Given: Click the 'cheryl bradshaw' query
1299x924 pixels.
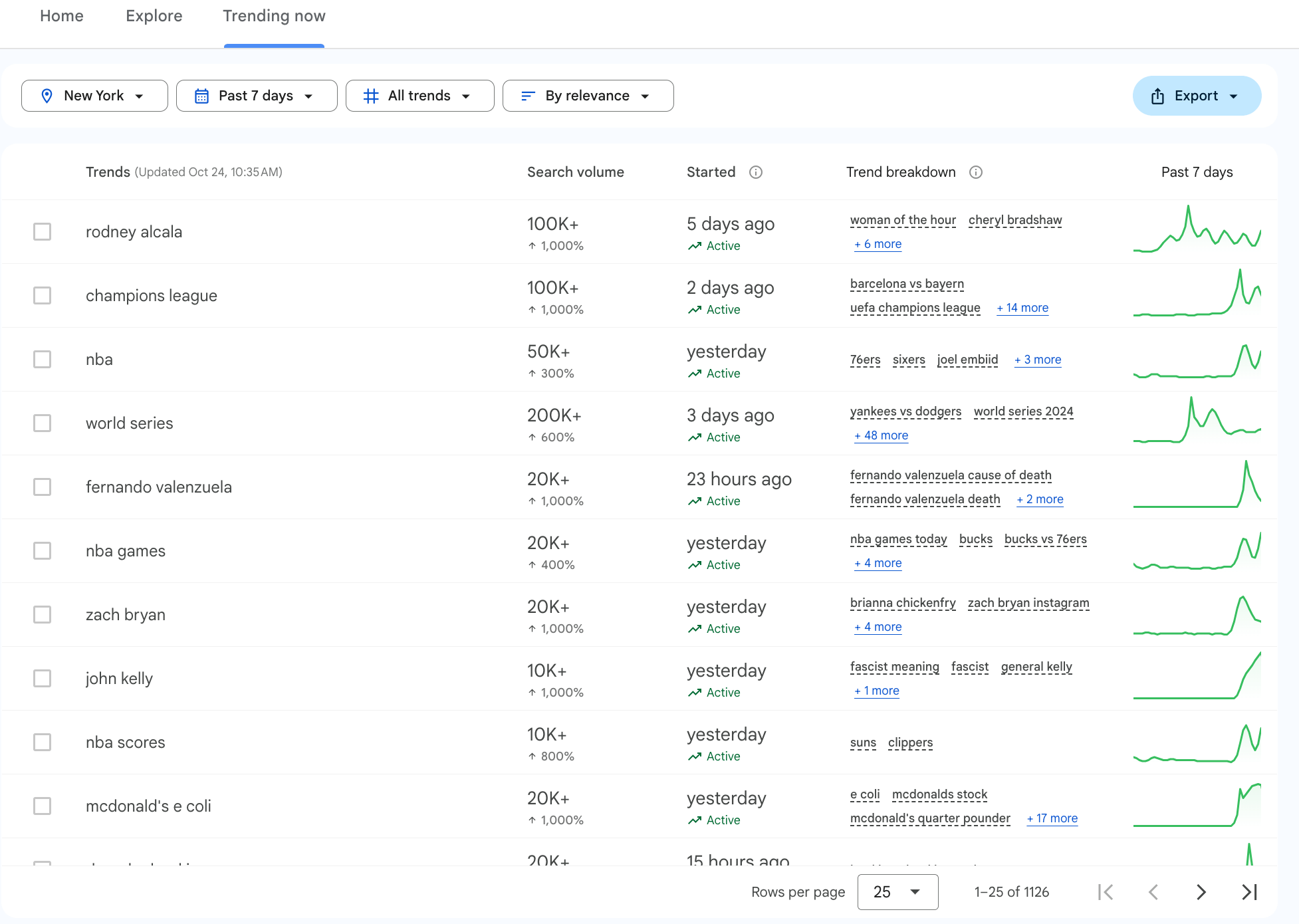Looking at the screenshot, I should [1015, 220].
